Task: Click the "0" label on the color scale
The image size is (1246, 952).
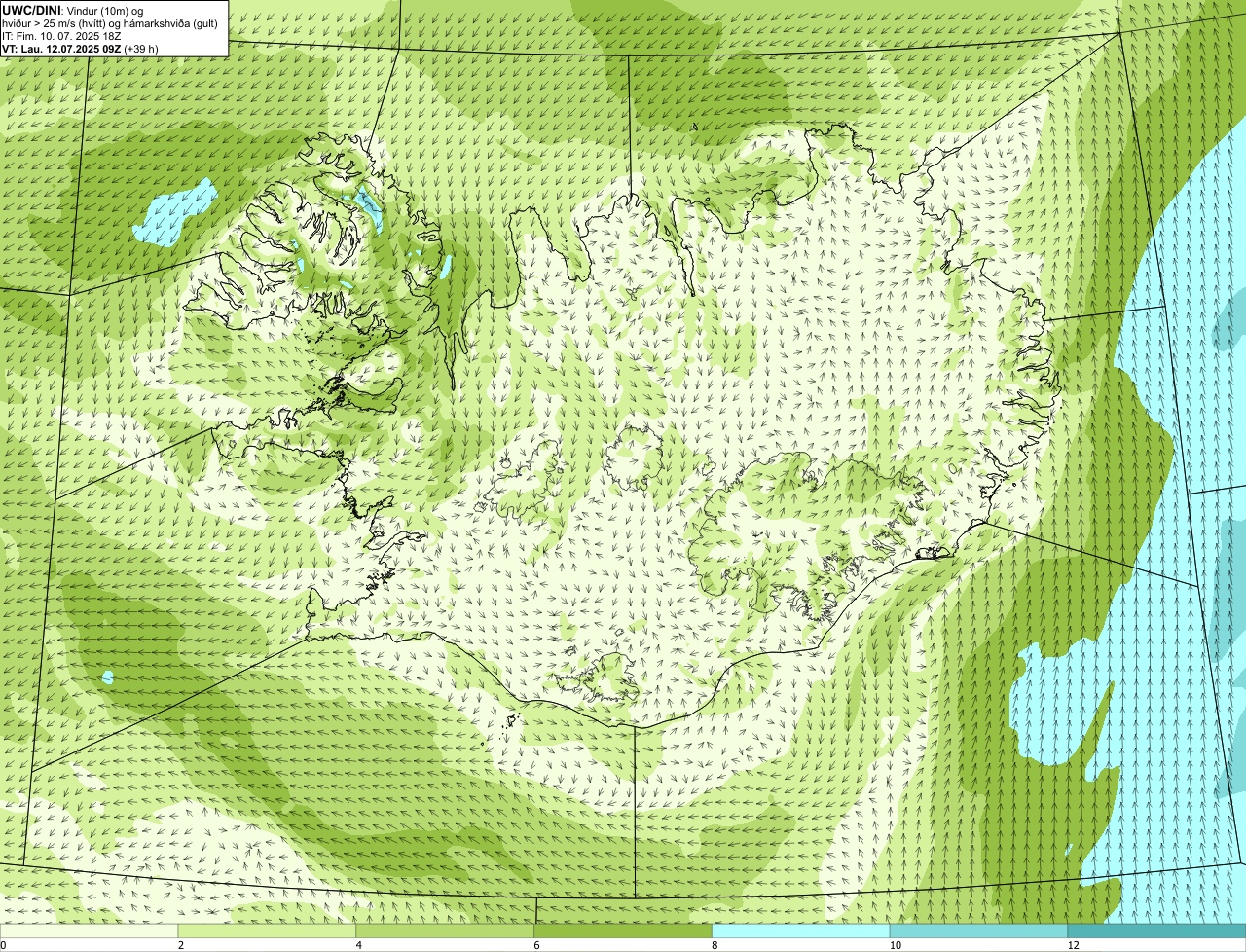Action: [x=3, y=945]
